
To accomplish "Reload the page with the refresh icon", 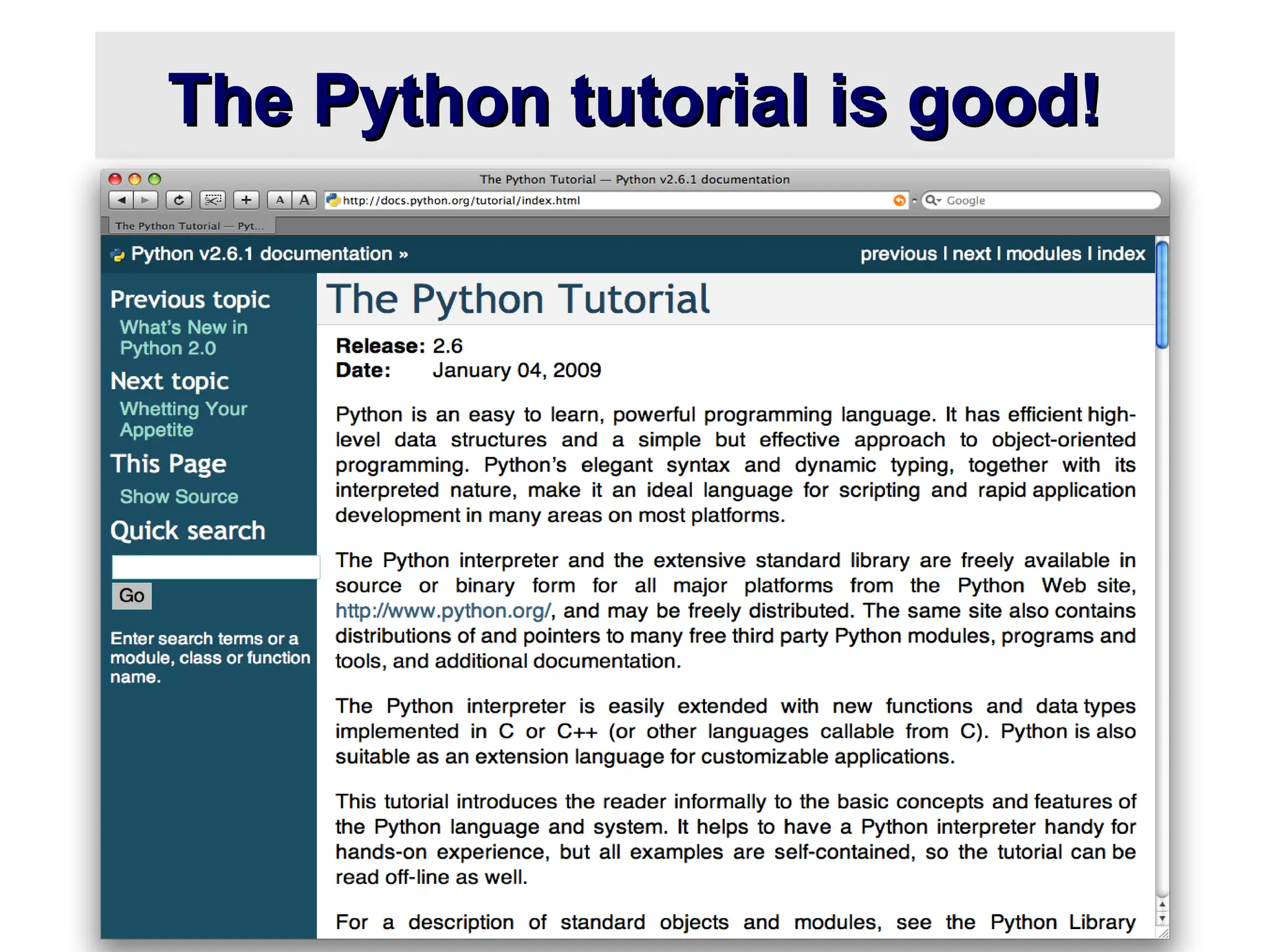I will pos(179,200).
